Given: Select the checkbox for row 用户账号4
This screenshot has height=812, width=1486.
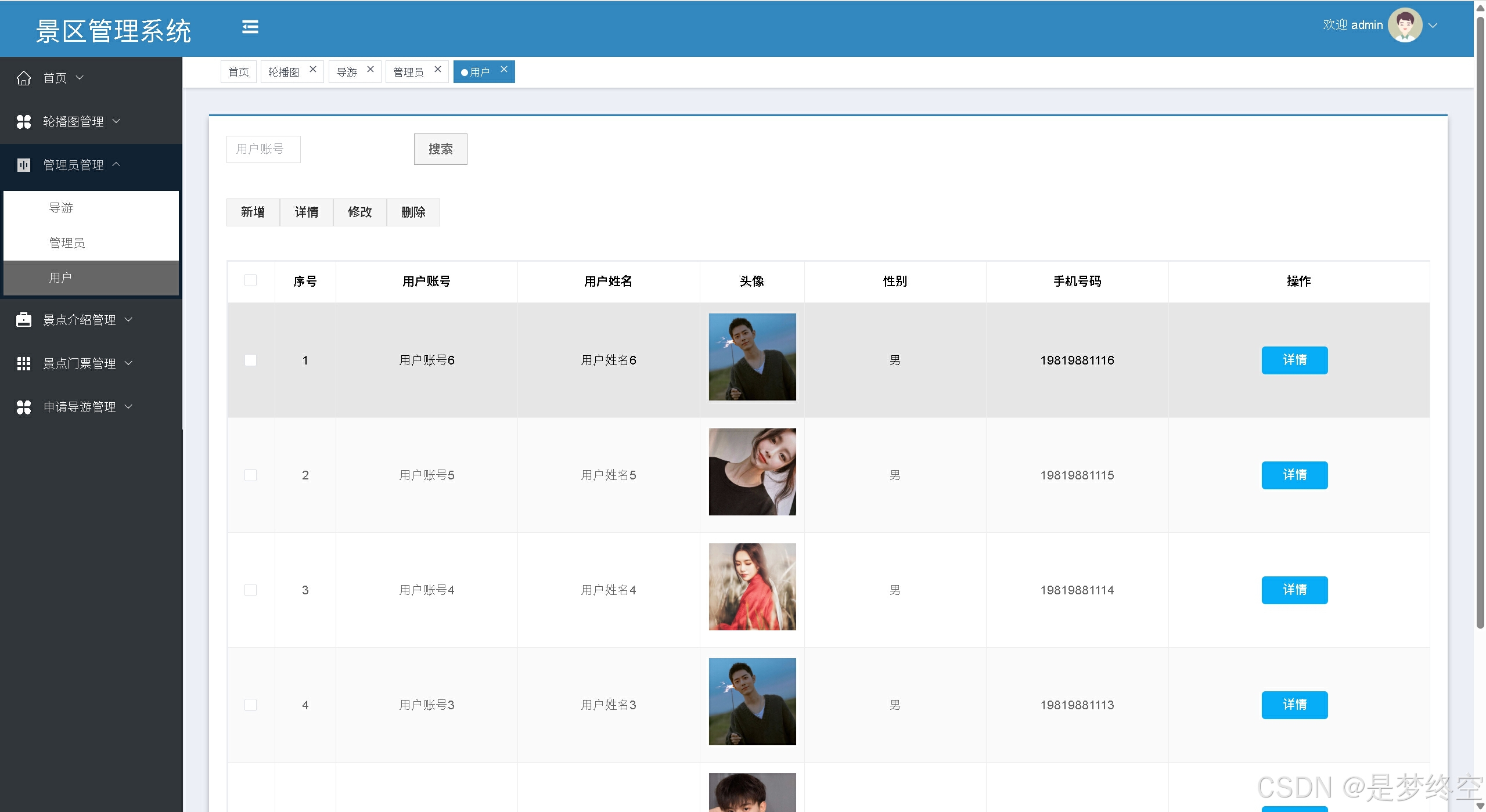Looking at the screenshot, I should [x=250, y=590].
